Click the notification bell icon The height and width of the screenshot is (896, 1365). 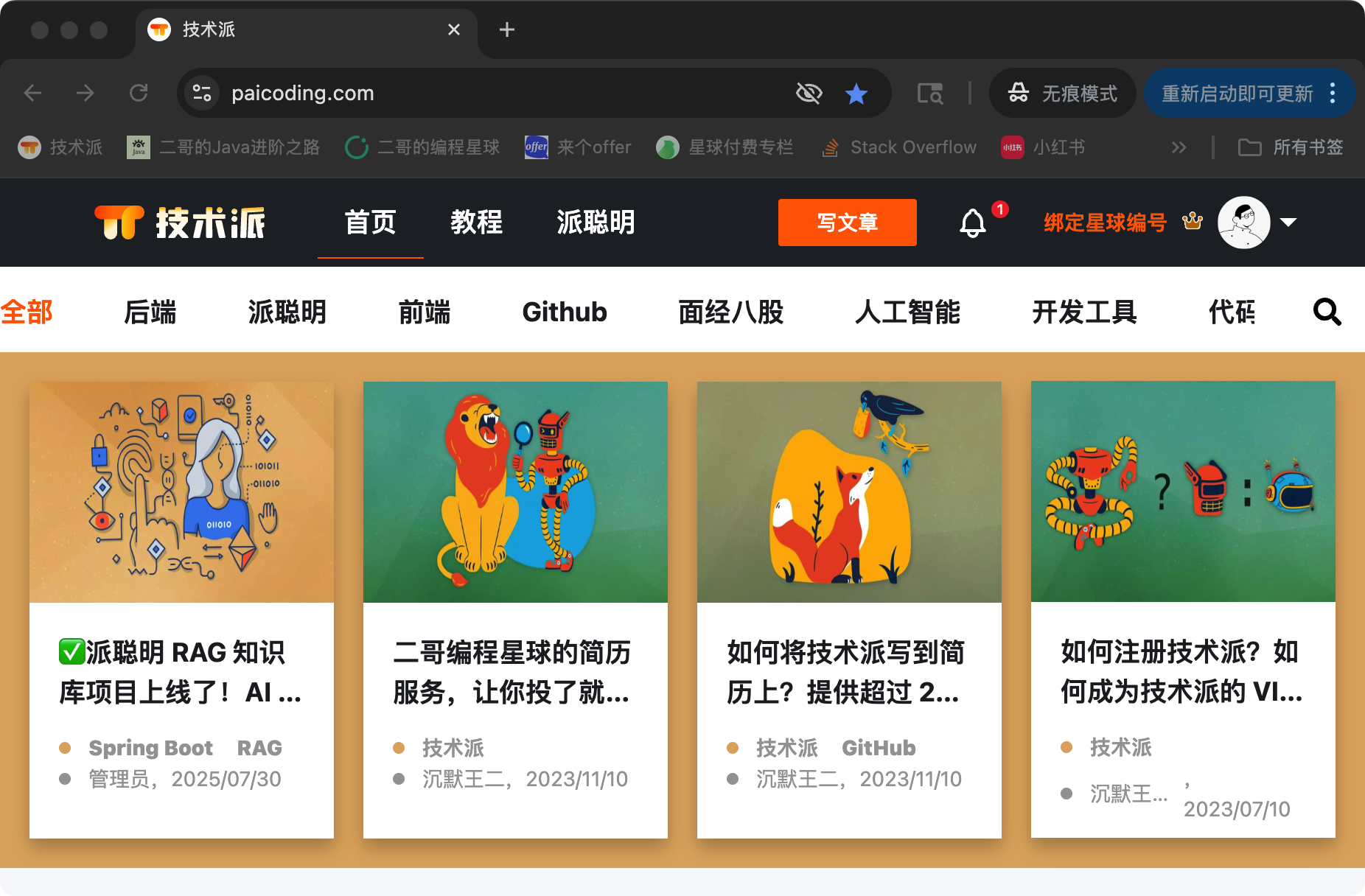pyautogui.click(x=972, y=223)
